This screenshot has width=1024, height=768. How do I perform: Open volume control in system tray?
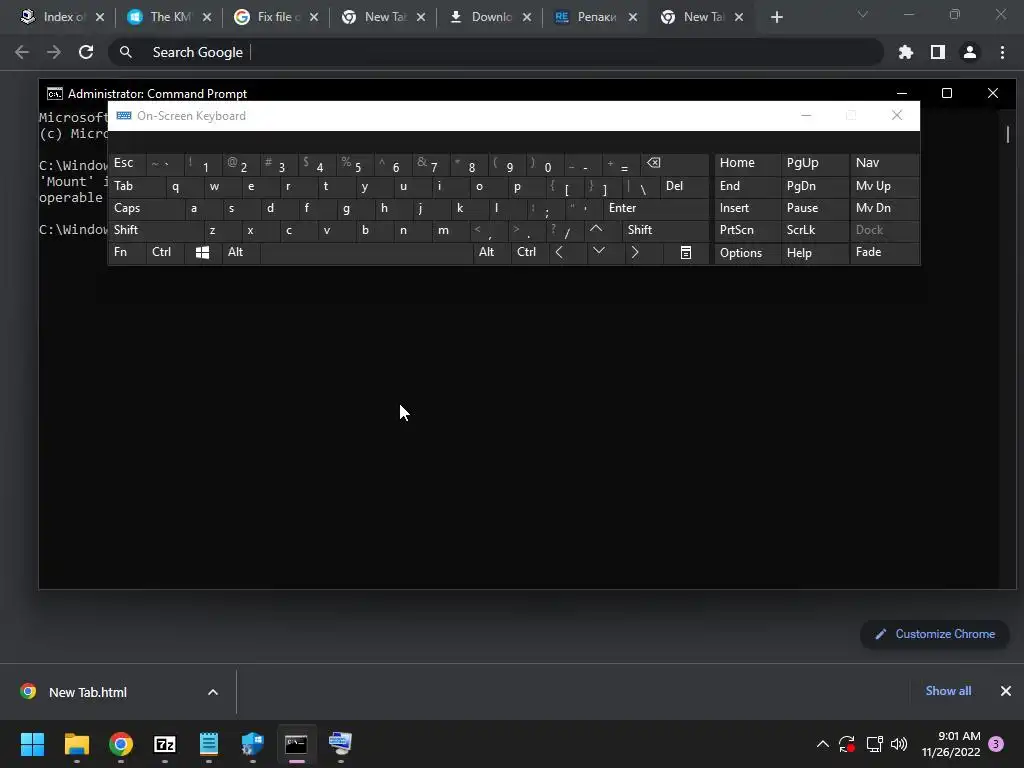(x=899, y=744)
